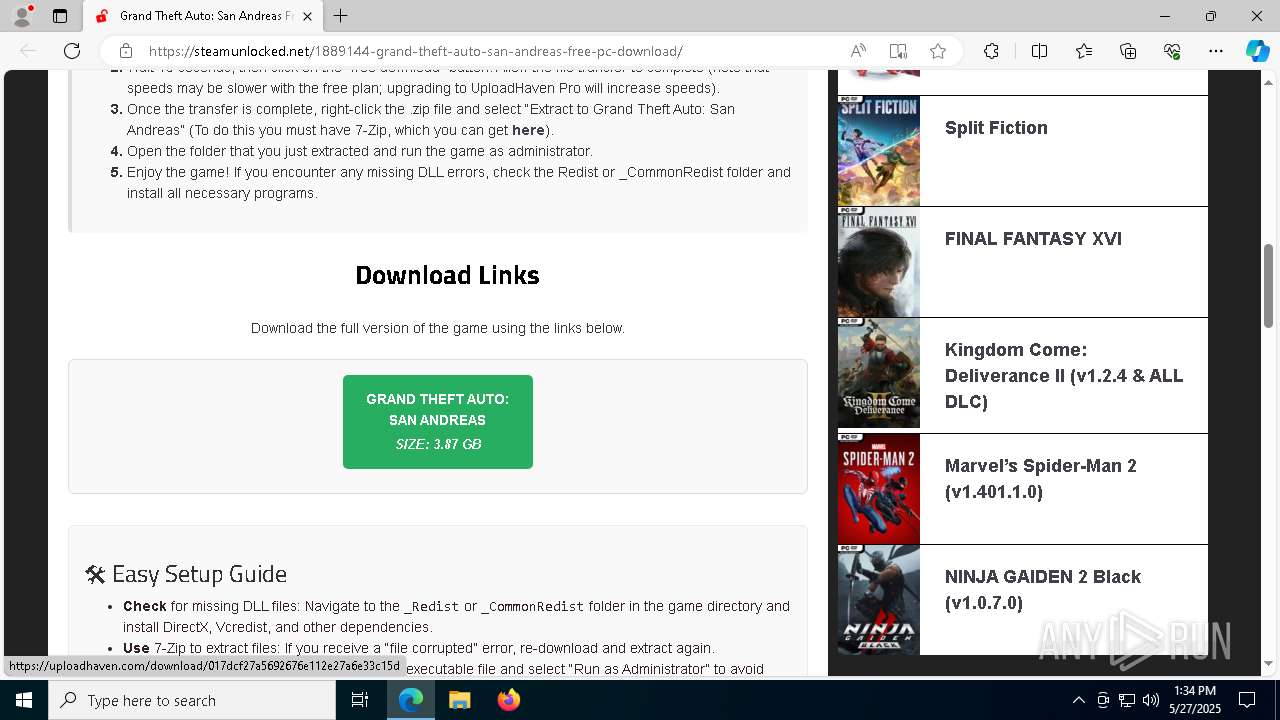
Task: Open volume control tray icon
Action: click(1151, 700)
